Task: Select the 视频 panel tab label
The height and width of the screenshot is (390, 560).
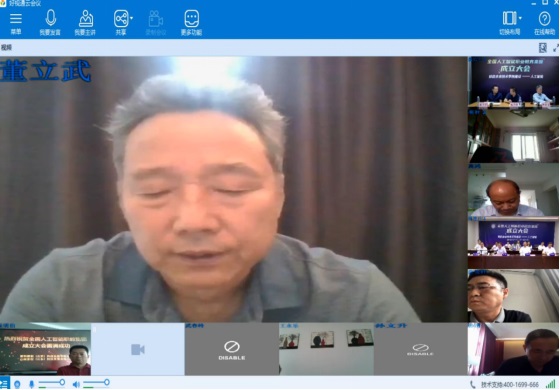Action: pyautogui.click(x=6, y=48)
